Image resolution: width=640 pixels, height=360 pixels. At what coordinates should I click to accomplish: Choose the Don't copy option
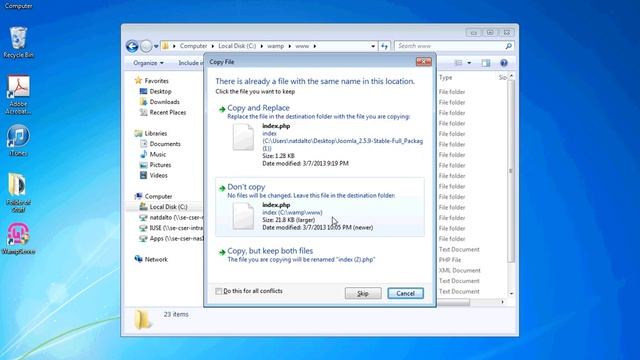pos(320,207)
